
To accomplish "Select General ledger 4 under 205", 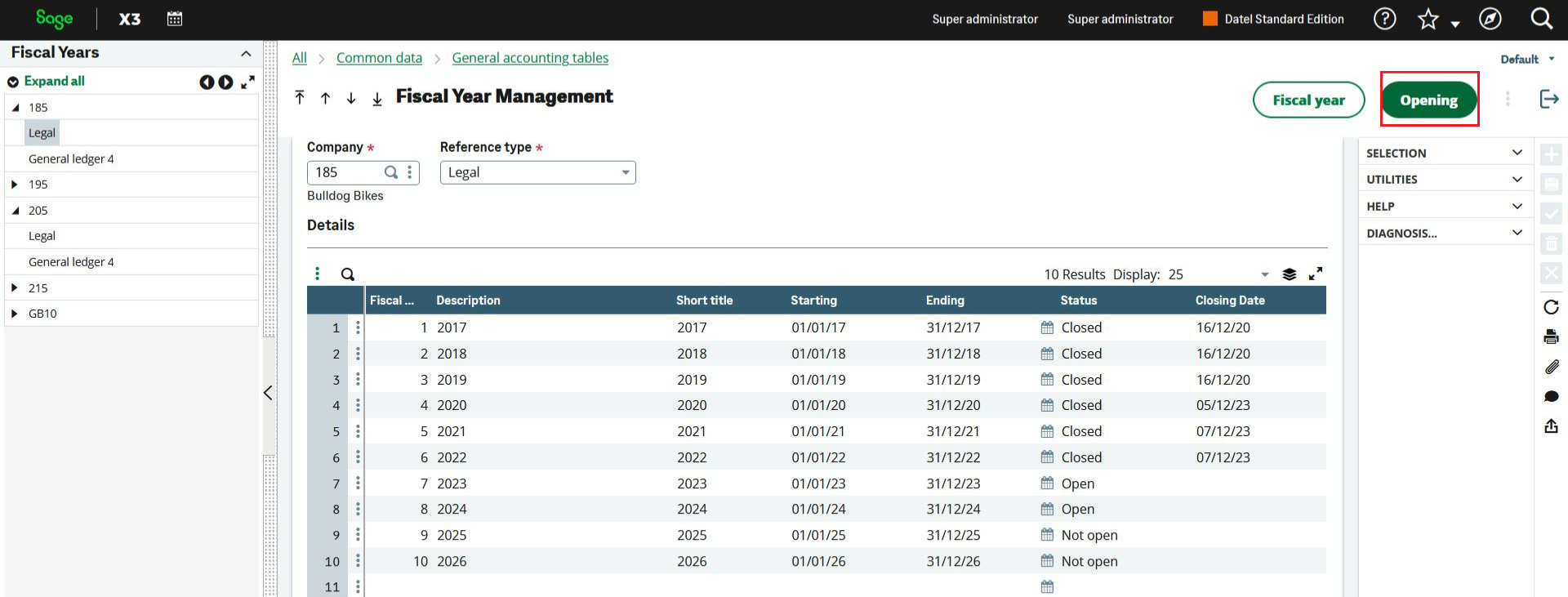I will pos(71,261).
